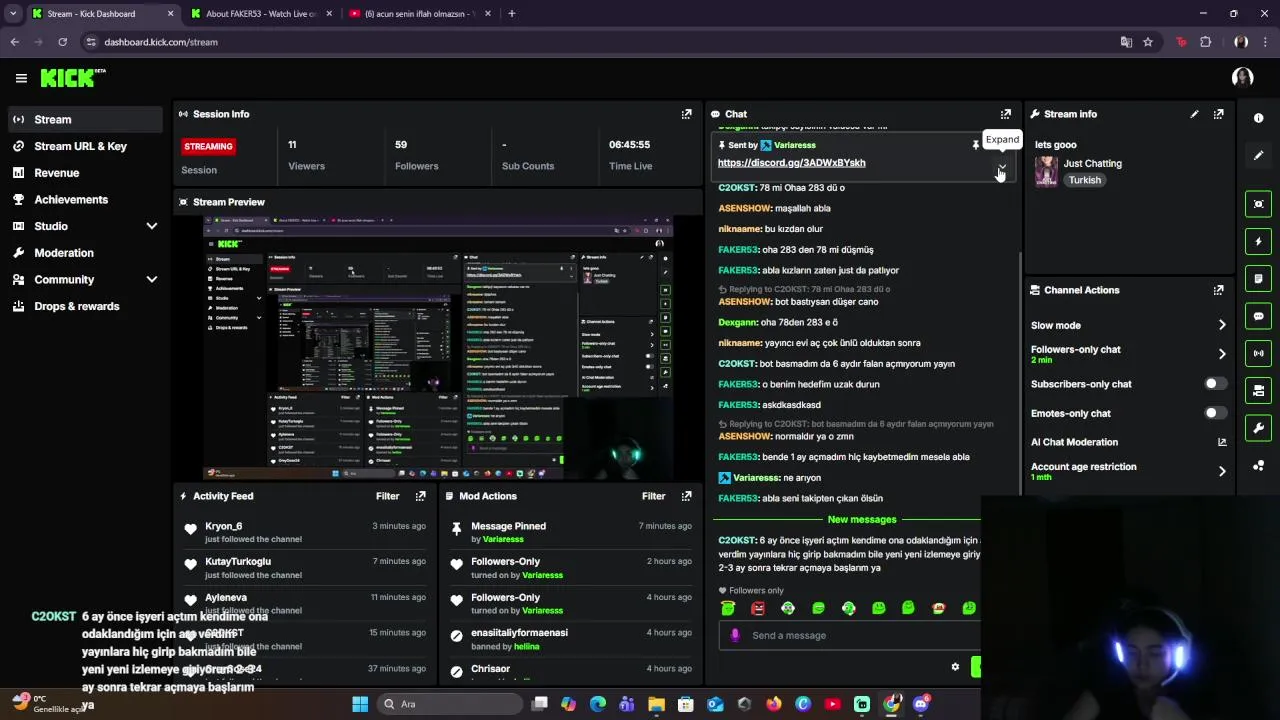Screen dimensions: 1280x720
Task: Click the Turkish language tag
Action: [1084, 180]
